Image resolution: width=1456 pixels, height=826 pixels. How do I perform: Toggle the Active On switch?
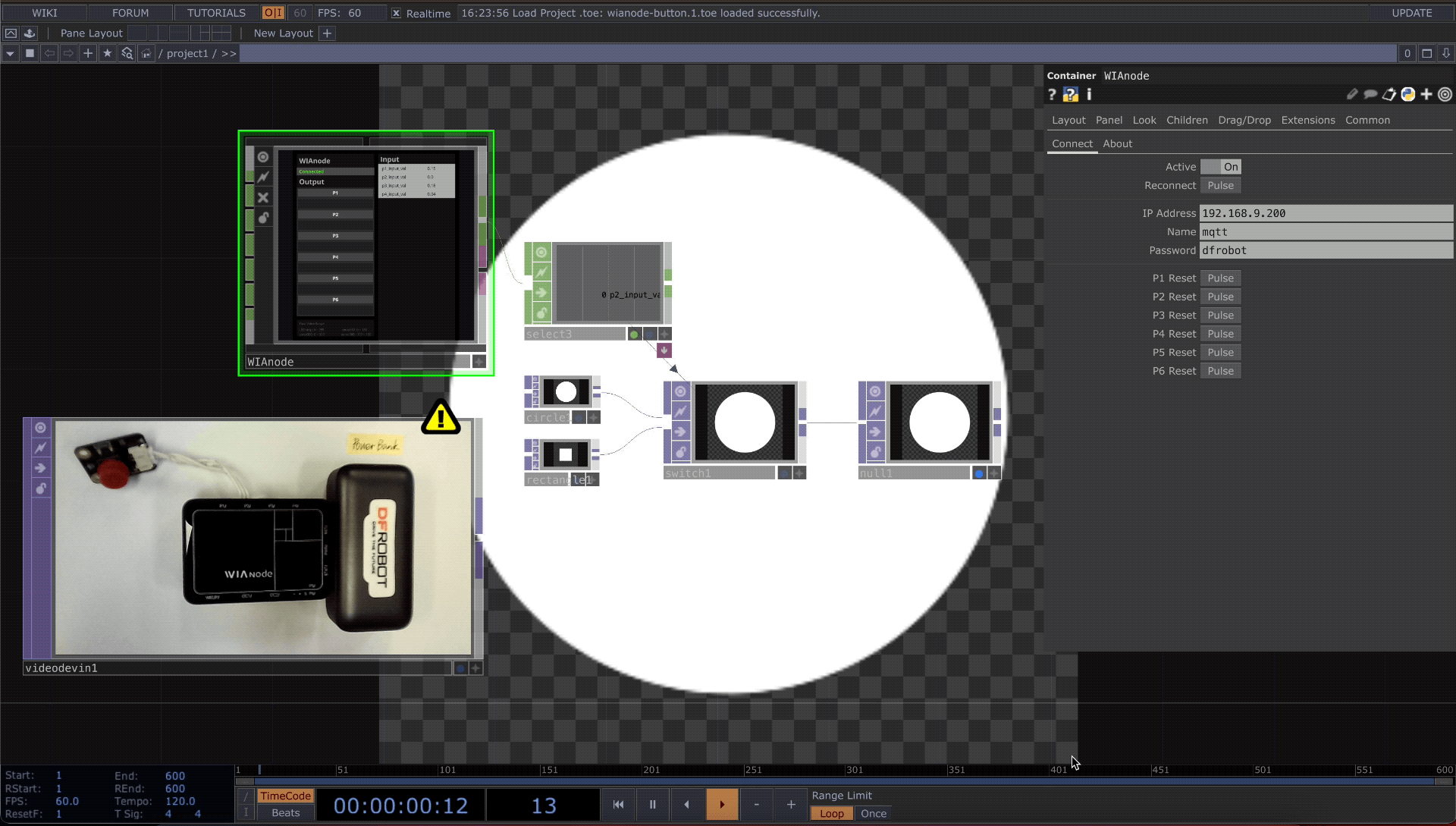click(x=1220, y=167)
